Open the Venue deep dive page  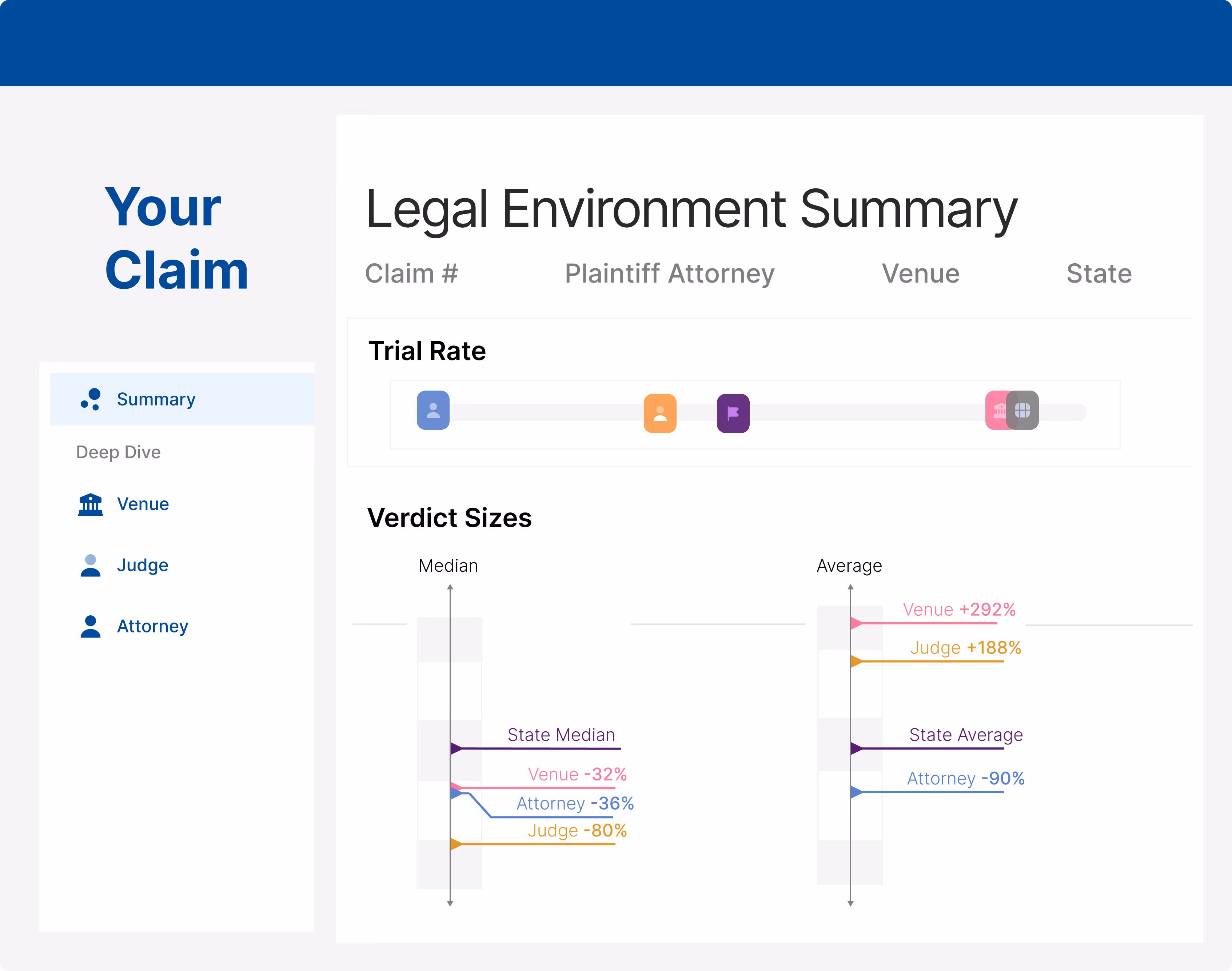143,504
